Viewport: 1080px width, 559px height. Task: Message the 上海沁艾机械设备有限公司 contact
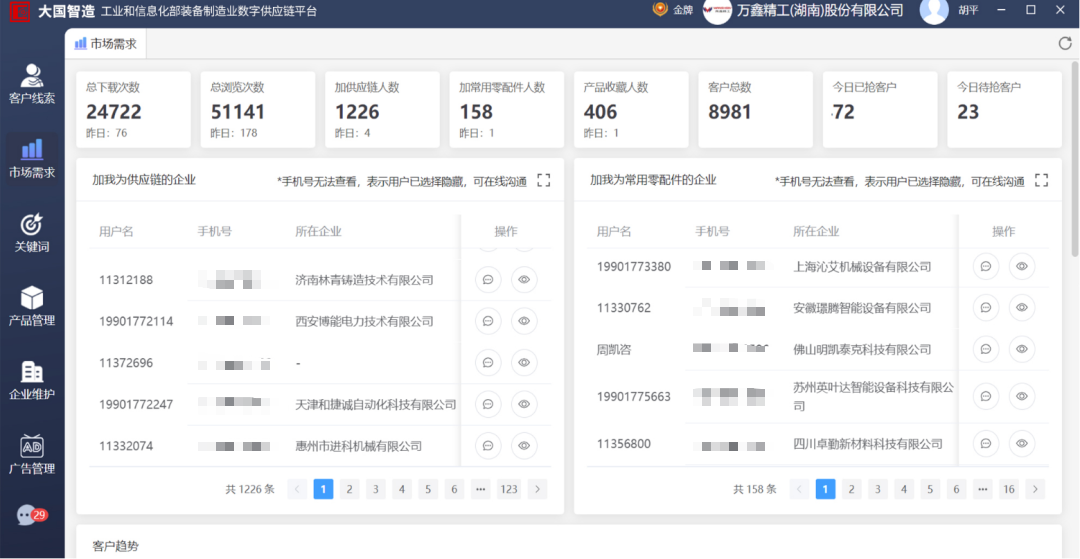(x=985, y=266)
